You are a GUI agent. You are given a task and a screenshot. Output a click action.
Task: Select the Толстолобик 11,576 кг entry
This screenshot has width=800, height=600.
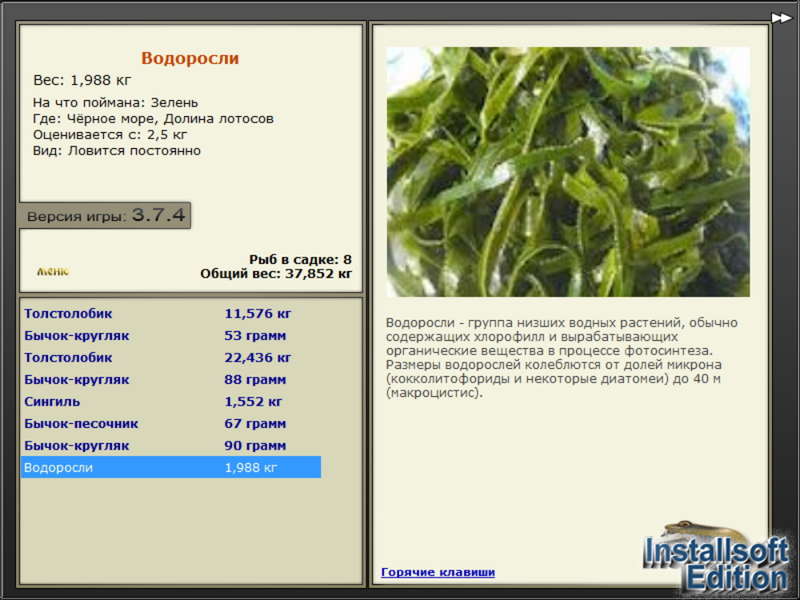pyautogui.click(x=171, y=313)
